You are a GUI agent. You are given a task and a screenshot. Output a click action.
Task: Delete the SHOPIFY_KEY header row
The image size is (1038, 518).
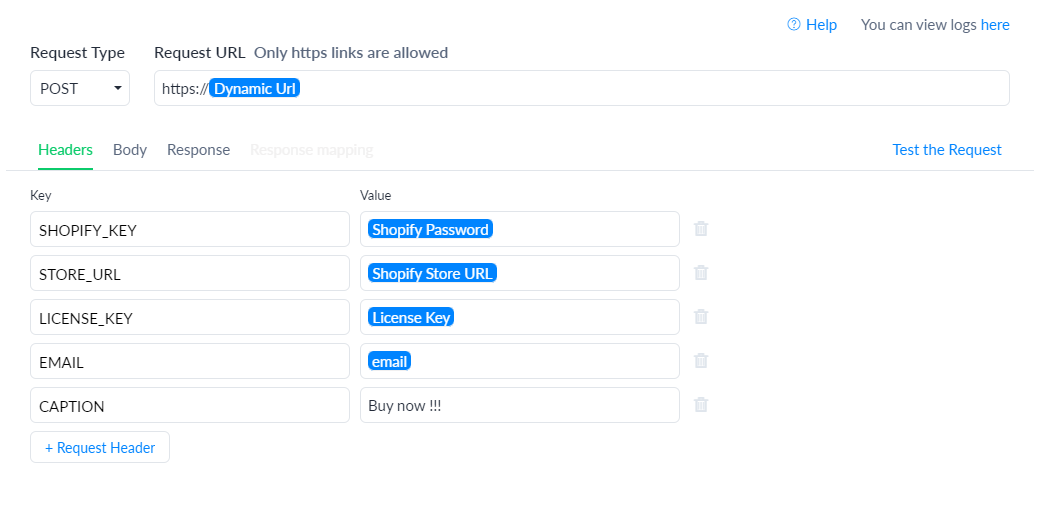click(x=701, y=229)
